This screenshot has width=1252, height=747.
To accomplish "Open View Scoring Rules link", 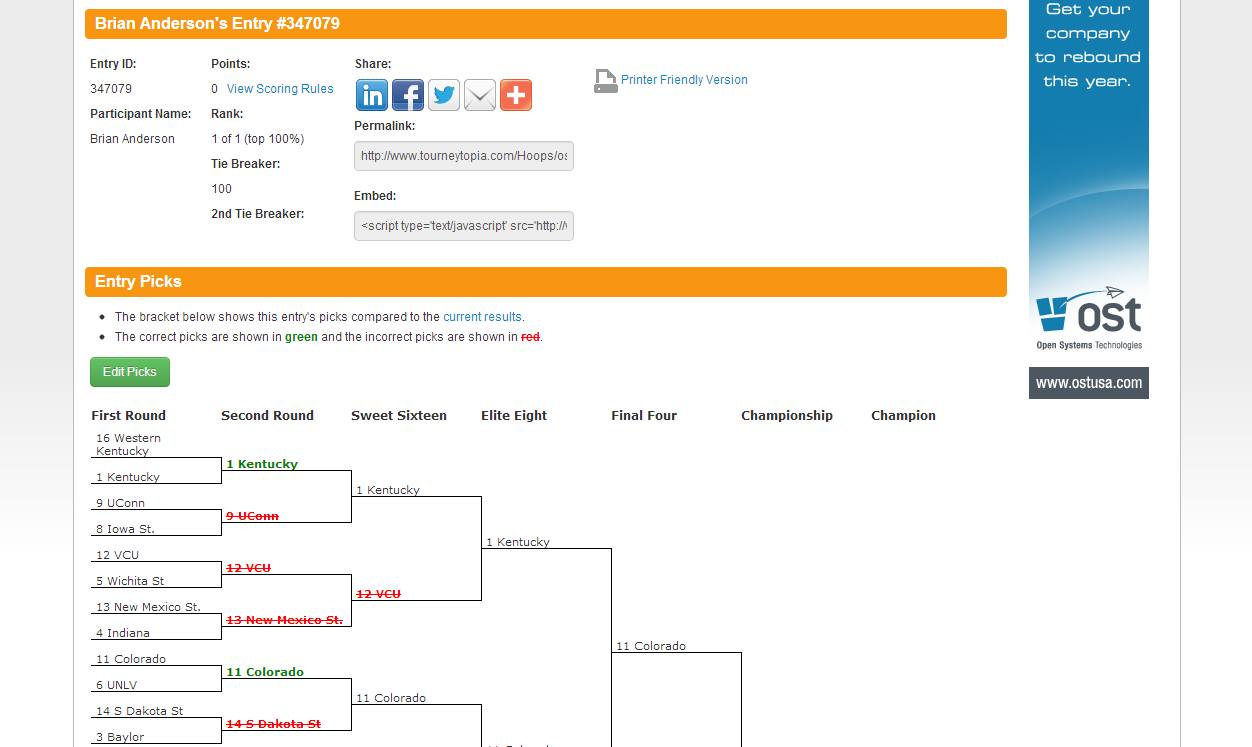I will coord(280,89).
